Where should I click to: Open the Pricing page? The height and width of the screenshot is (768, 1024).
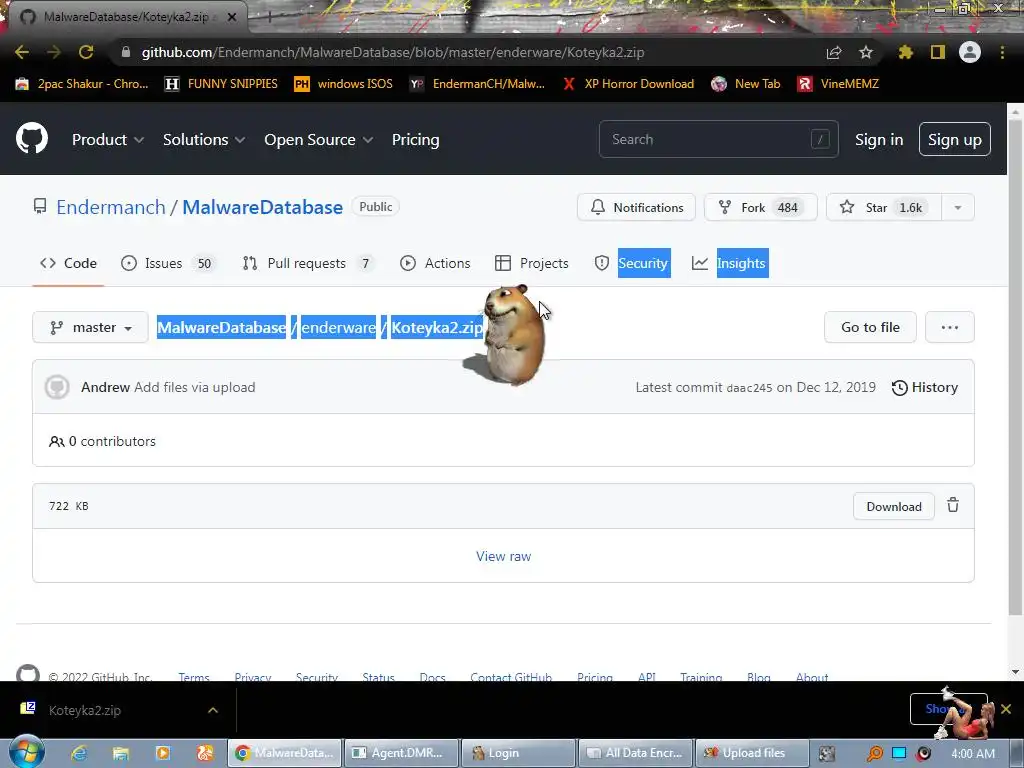point(415,139)
